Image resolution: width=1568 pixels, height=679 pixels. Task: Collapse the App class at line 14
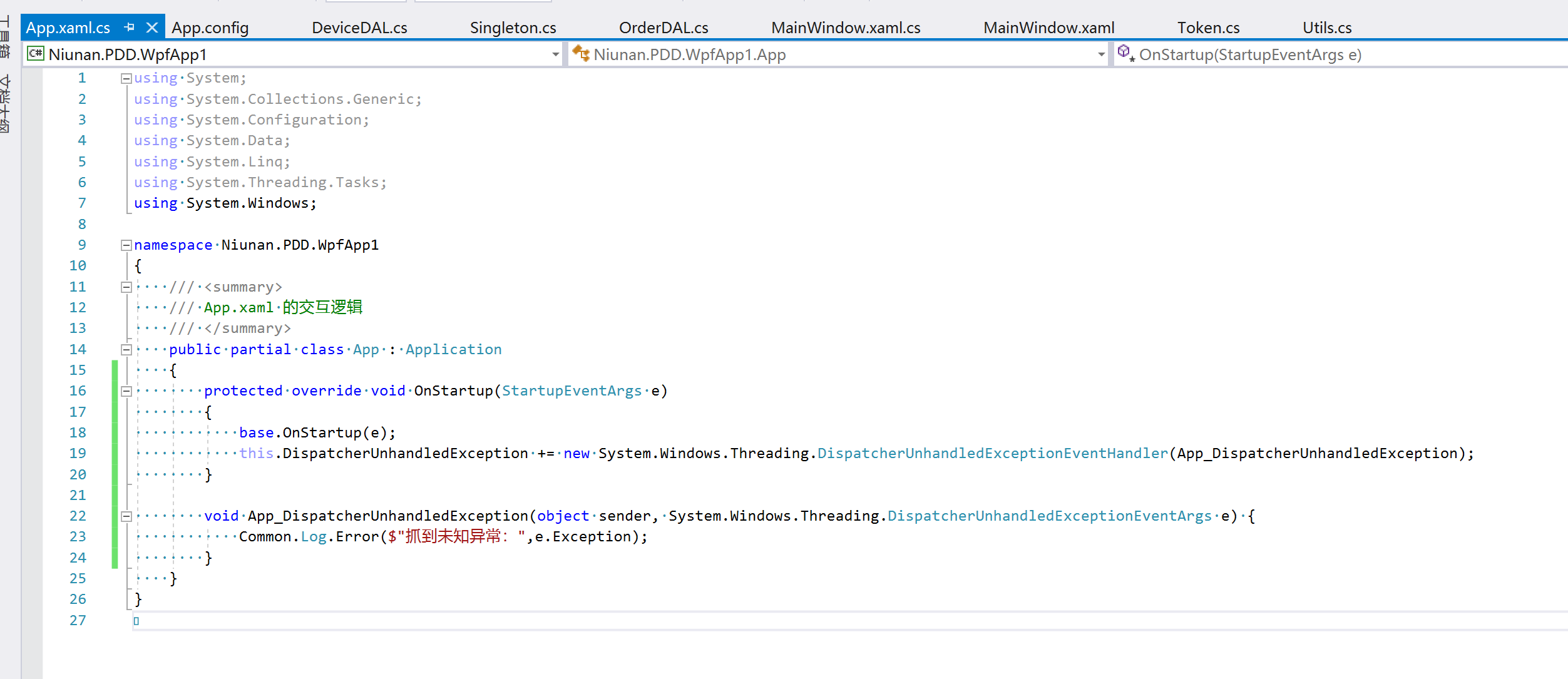pos(126,350)
